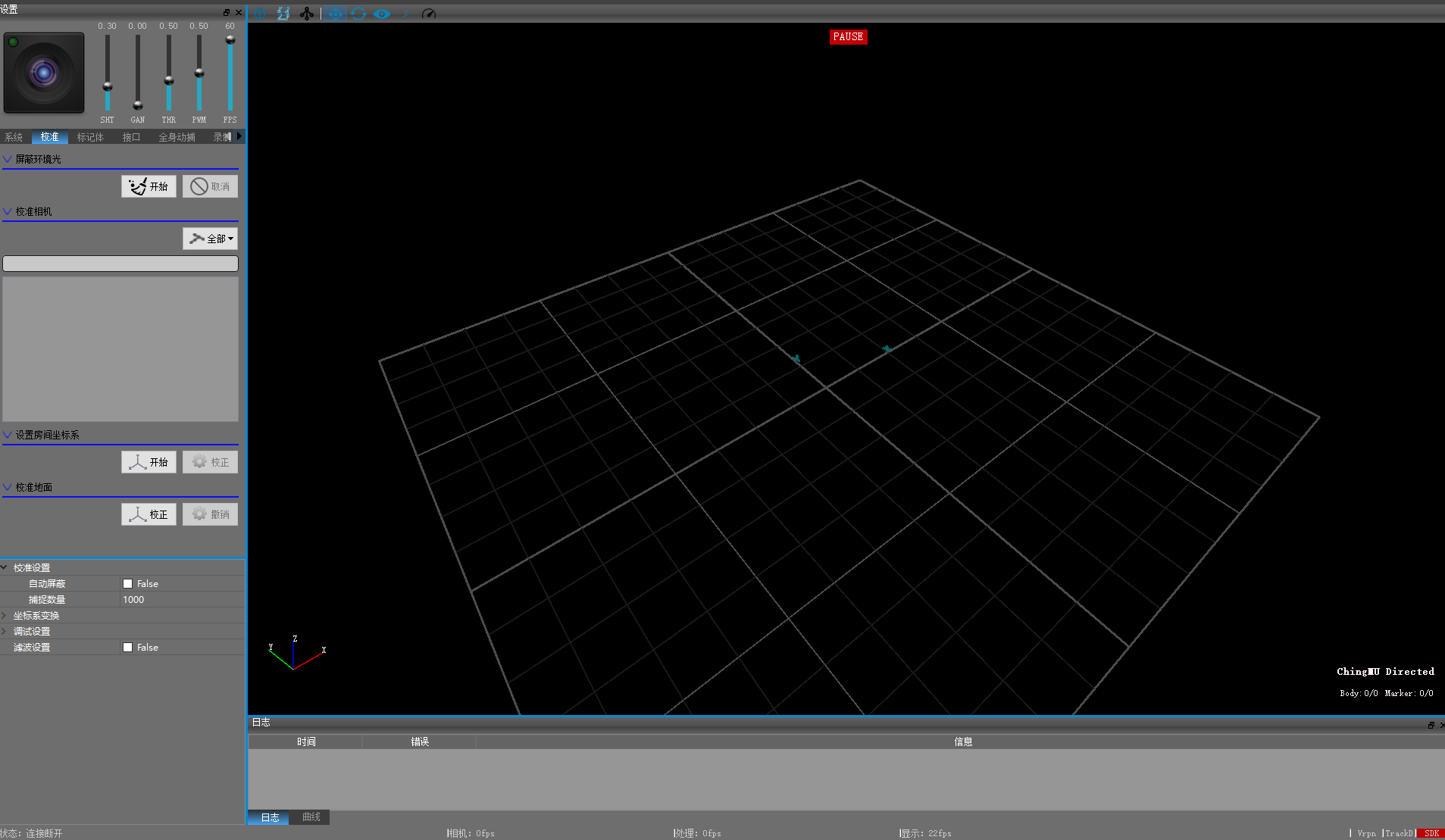1445x840 pixels.
Task: Switch to the 日志 bottom tab
Action: (269, 817)
